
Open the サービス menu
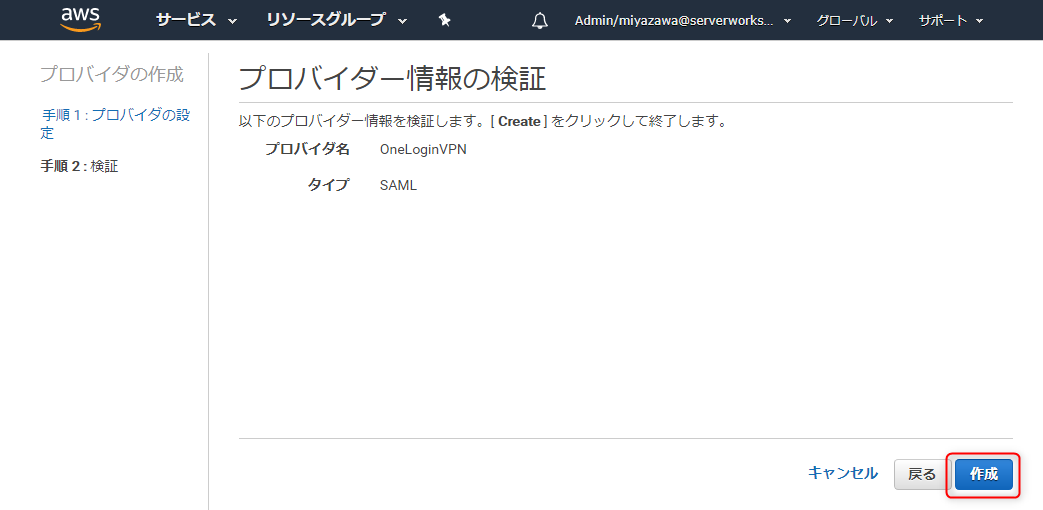pyautogui.click(x=196, y=21)
